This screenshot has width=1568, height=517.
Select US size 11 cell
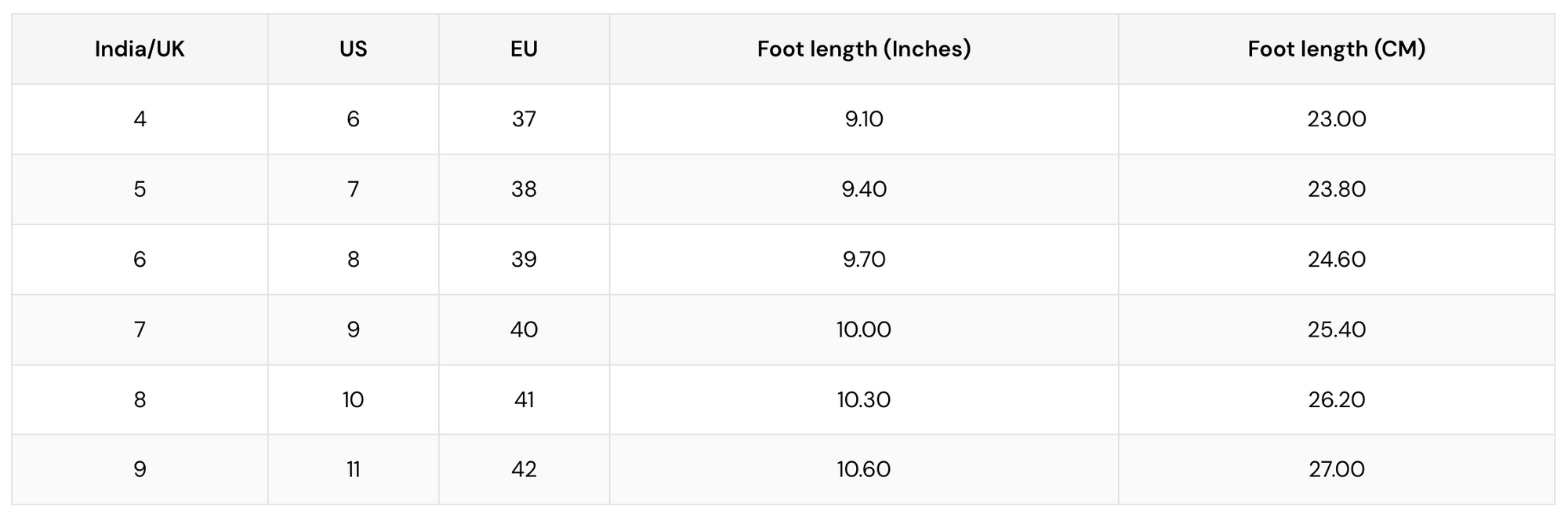354,469
